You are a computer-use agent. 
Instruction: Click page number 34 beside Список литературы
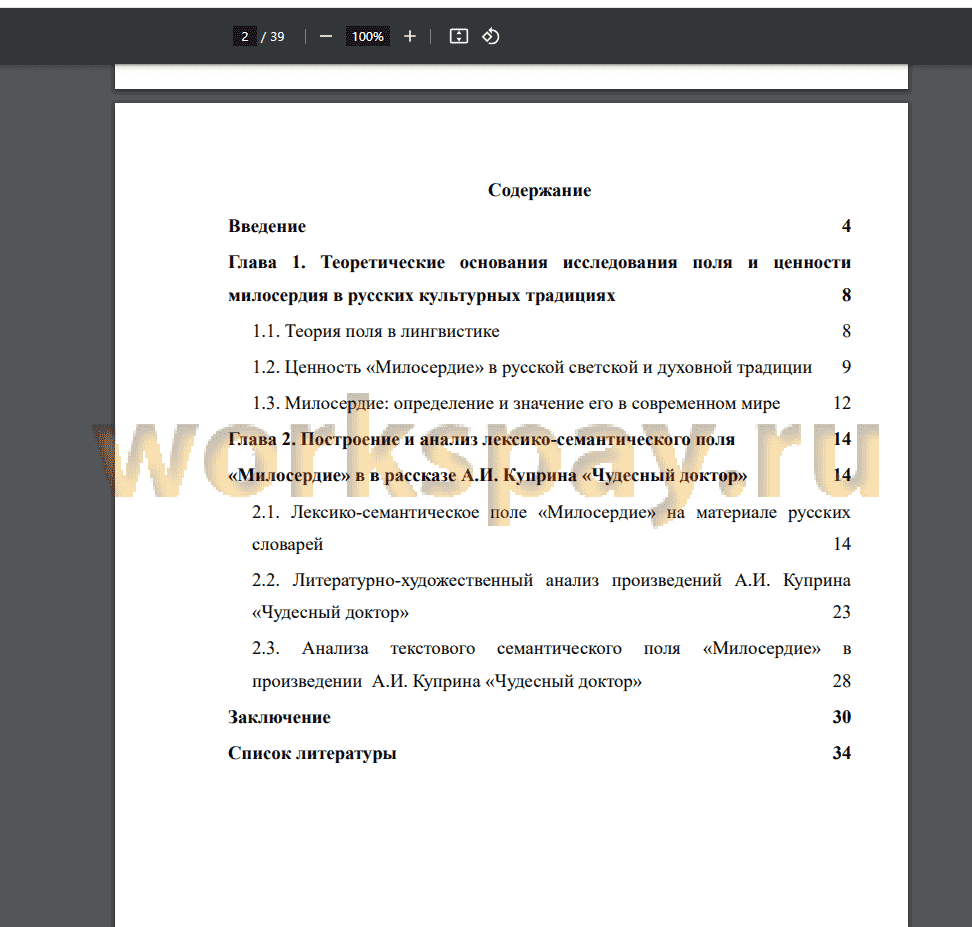click(x=842, y=753)
